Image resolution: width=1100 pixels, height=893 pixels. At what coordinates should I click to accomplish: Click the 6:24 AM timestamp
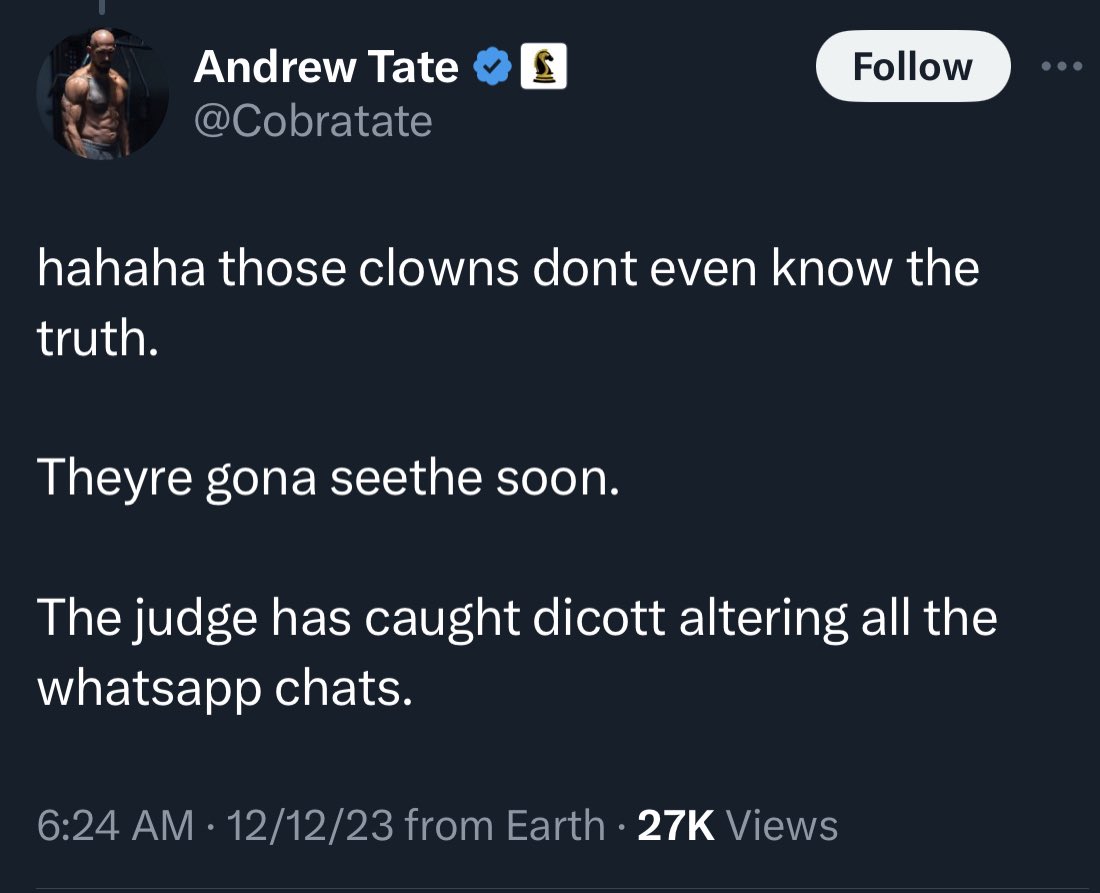click(115, 826)
